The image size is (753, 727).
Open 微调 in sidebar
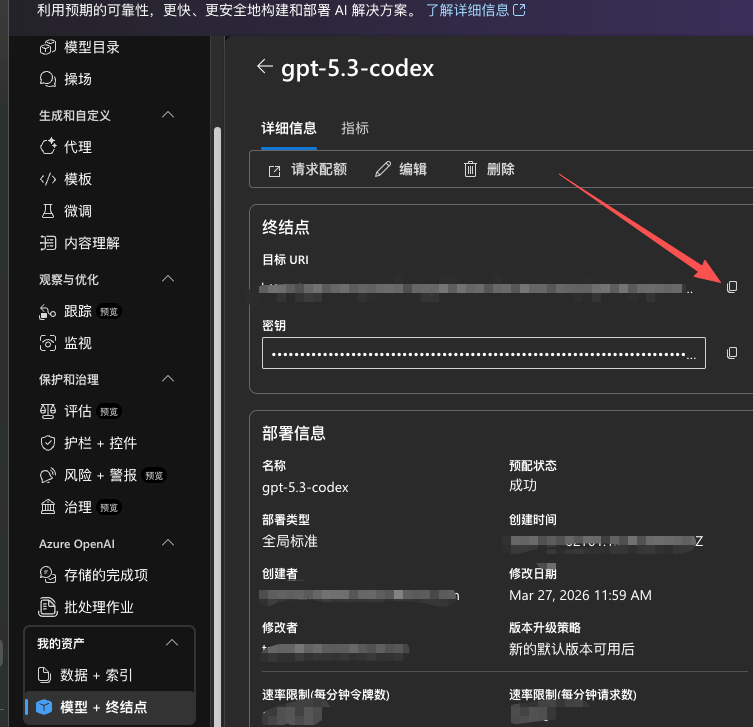(78, 211)
